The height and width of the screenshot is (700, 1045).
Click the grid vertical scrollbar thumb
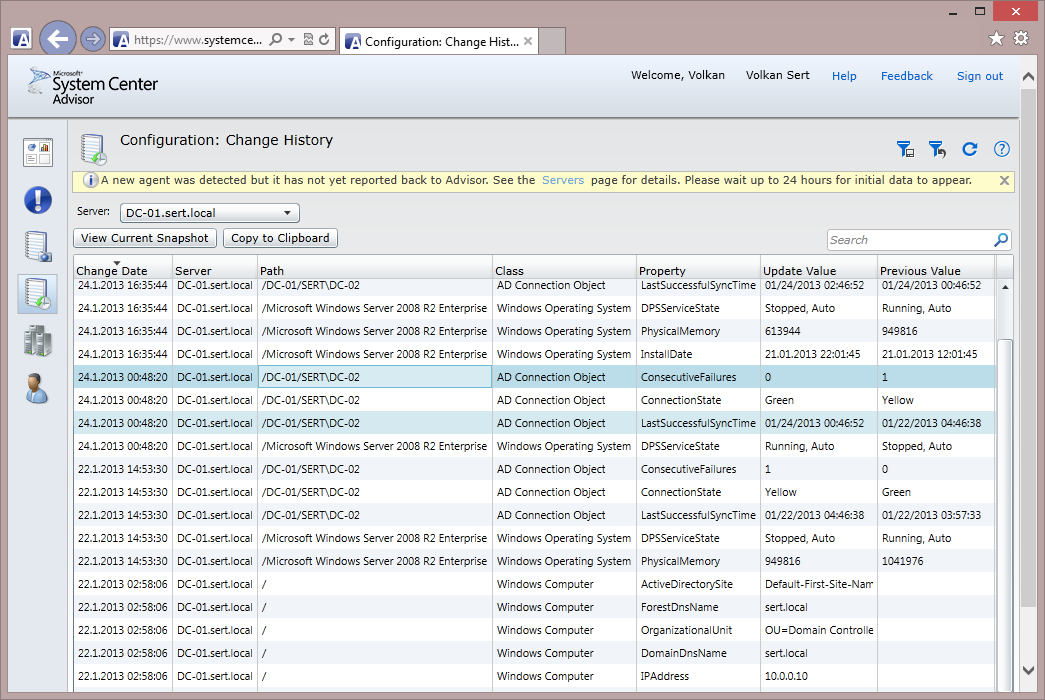pyautogui.click(x=1004, y=513)
